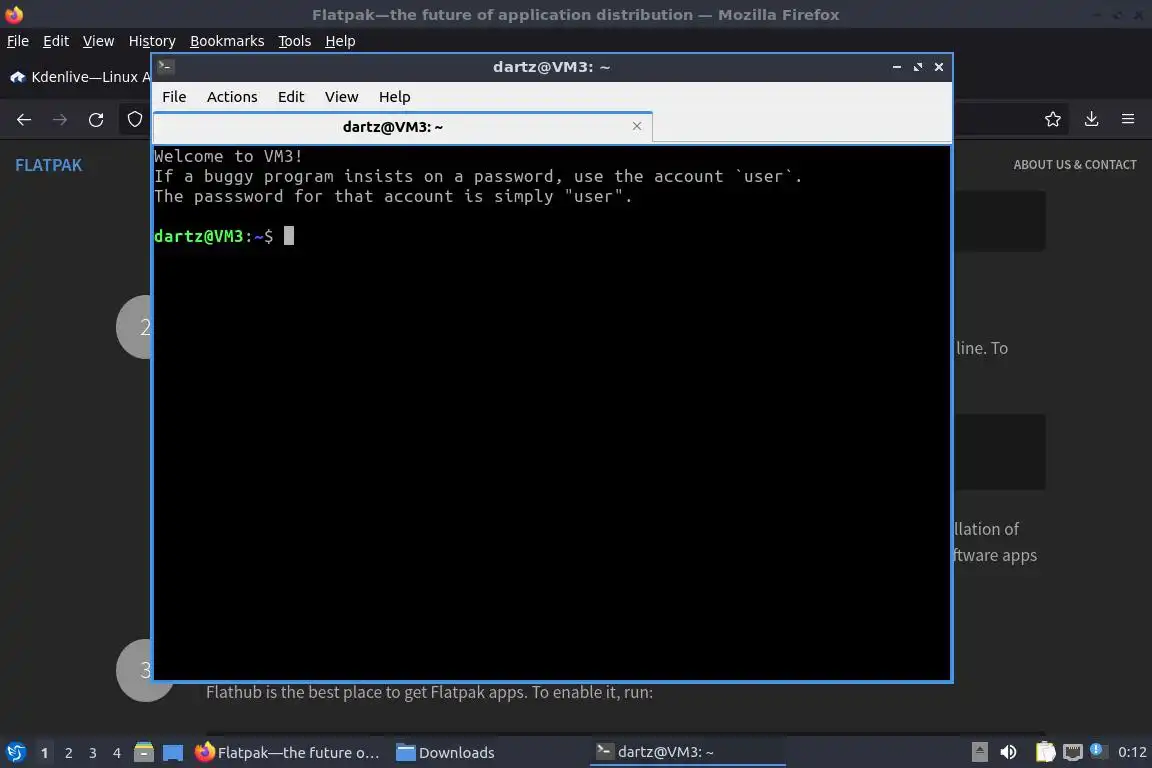
Task: Open Firefox Bookmarks menu
Action: (x=227, y=41)
